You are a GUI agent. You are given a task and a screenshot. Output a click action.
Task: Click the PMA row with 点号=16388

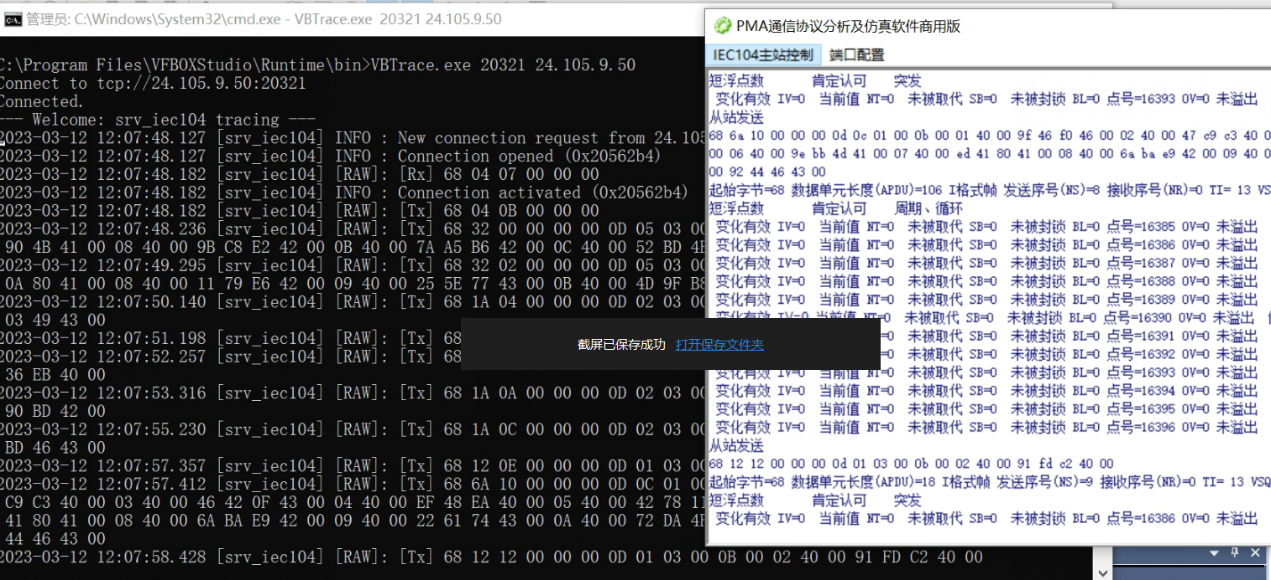(987, 282)
